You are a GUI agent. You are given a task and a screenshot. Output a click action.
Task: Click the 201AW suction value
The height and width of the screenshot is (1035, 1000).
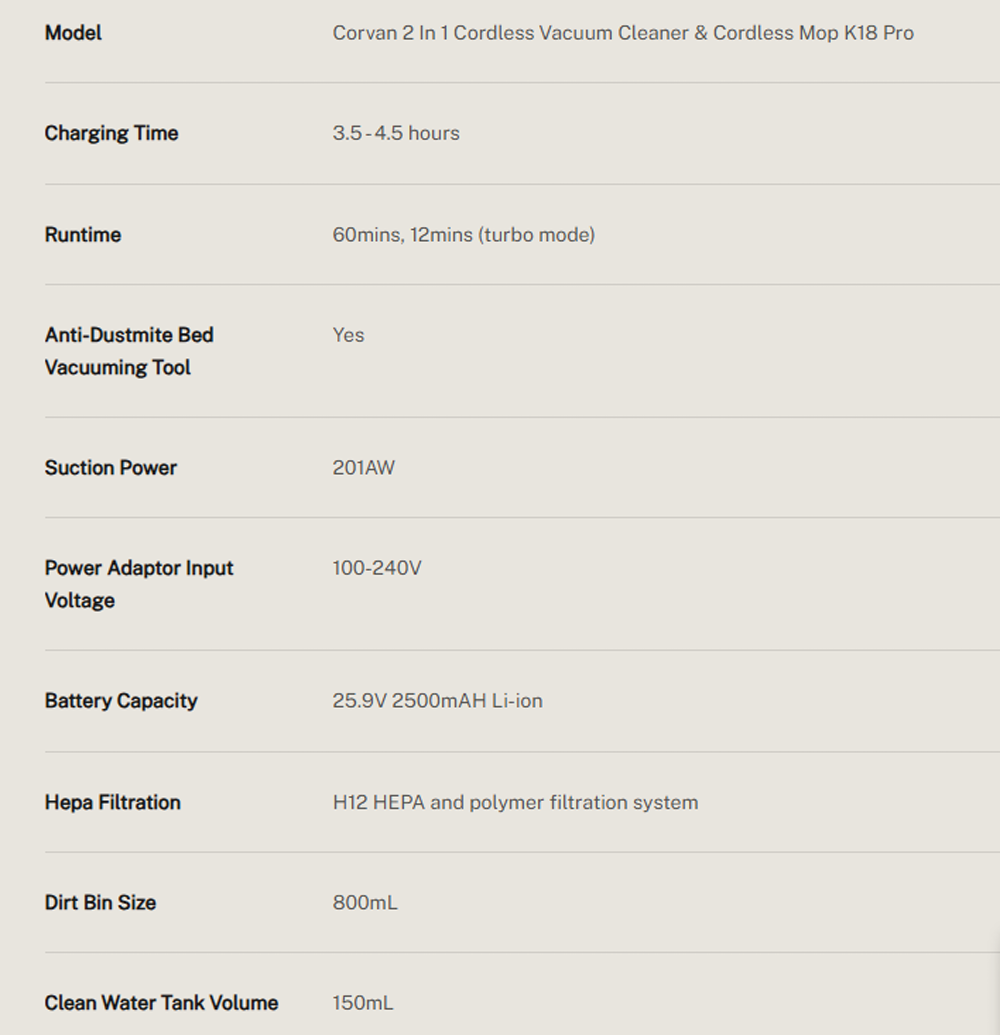(363, 468)
